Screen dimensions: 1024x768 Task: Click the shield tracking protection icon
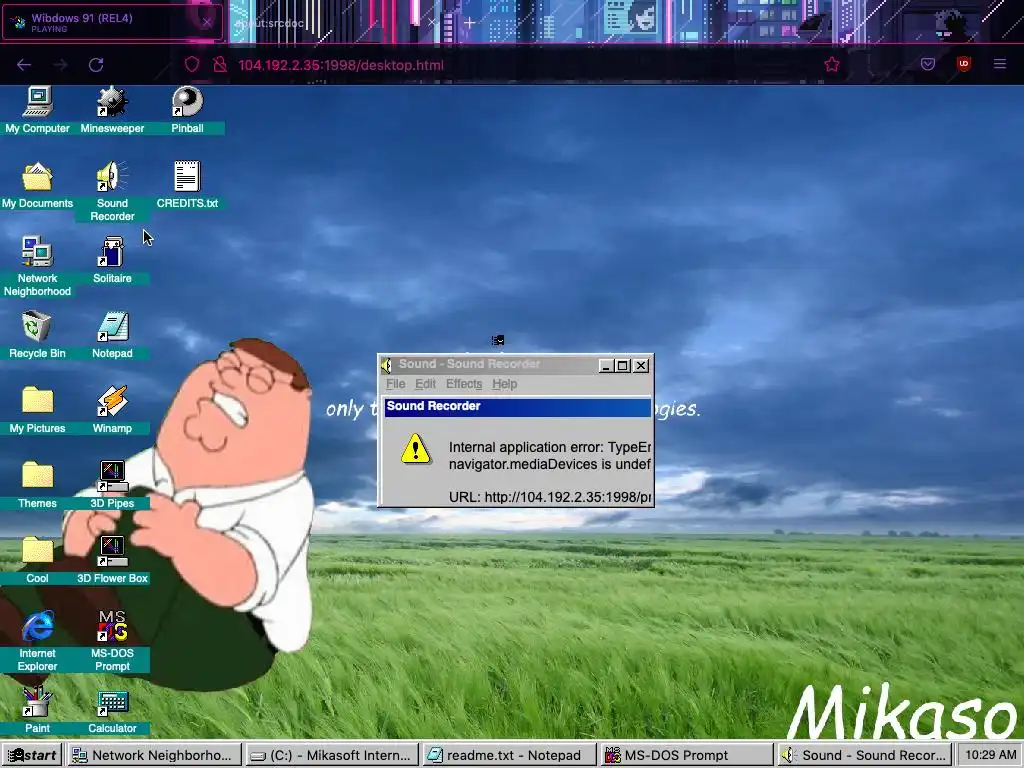[x=192, y=65]
